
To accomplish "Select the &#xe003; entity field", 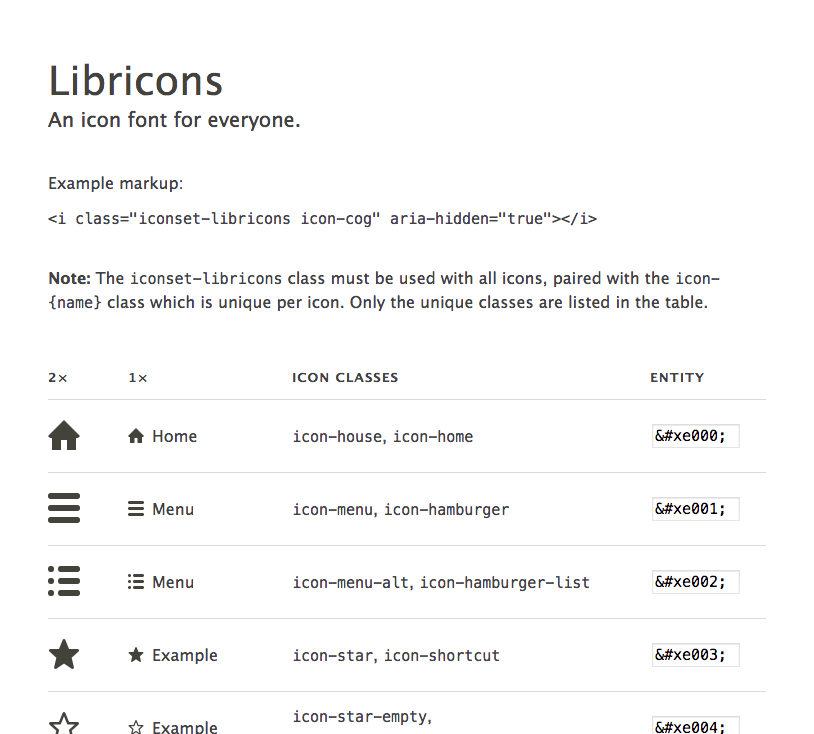I will coord(695,655).
